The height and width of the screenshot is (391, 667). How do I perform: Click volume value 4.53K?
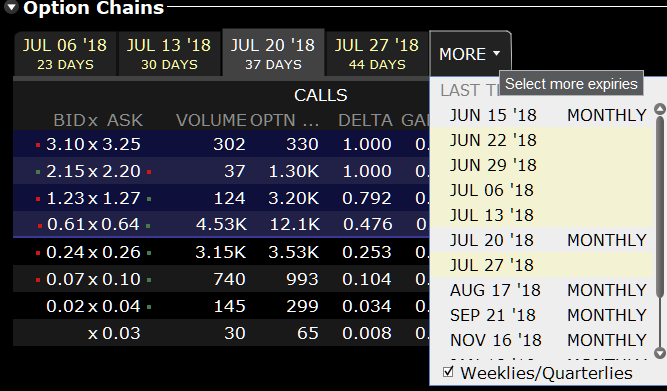tap(221, 224)
